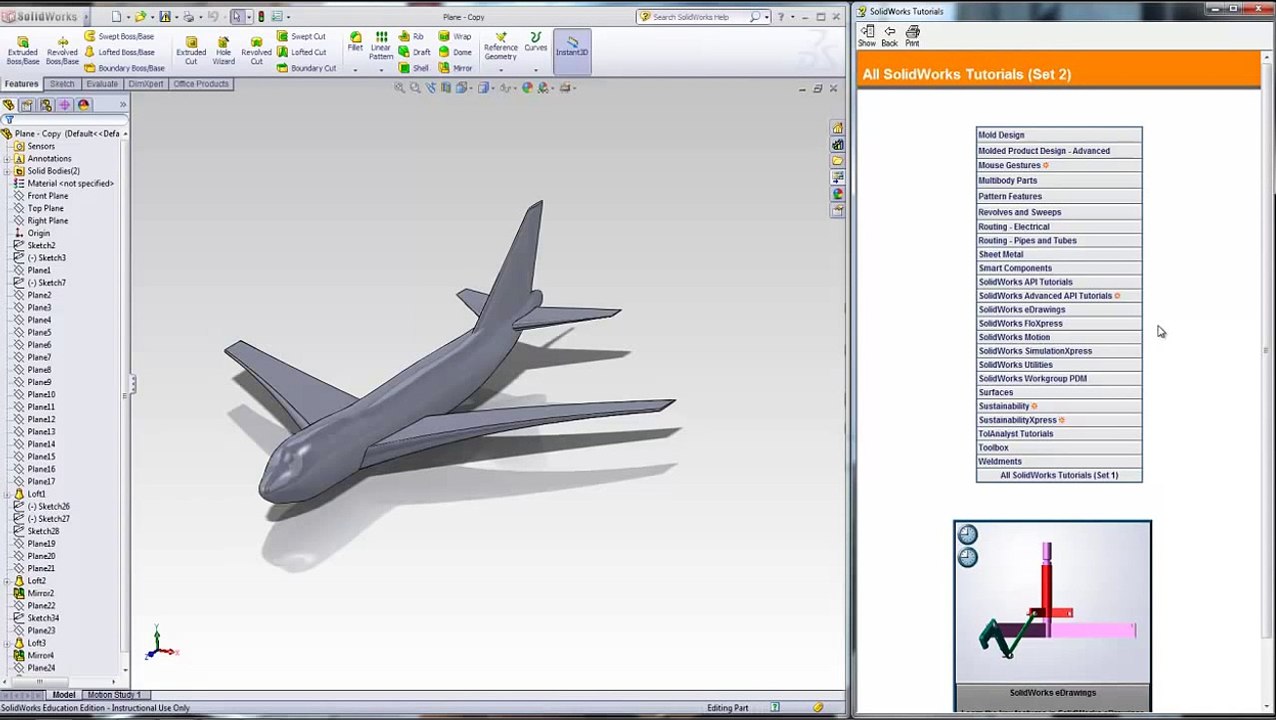Open the Curves tools

click(536, 42)
